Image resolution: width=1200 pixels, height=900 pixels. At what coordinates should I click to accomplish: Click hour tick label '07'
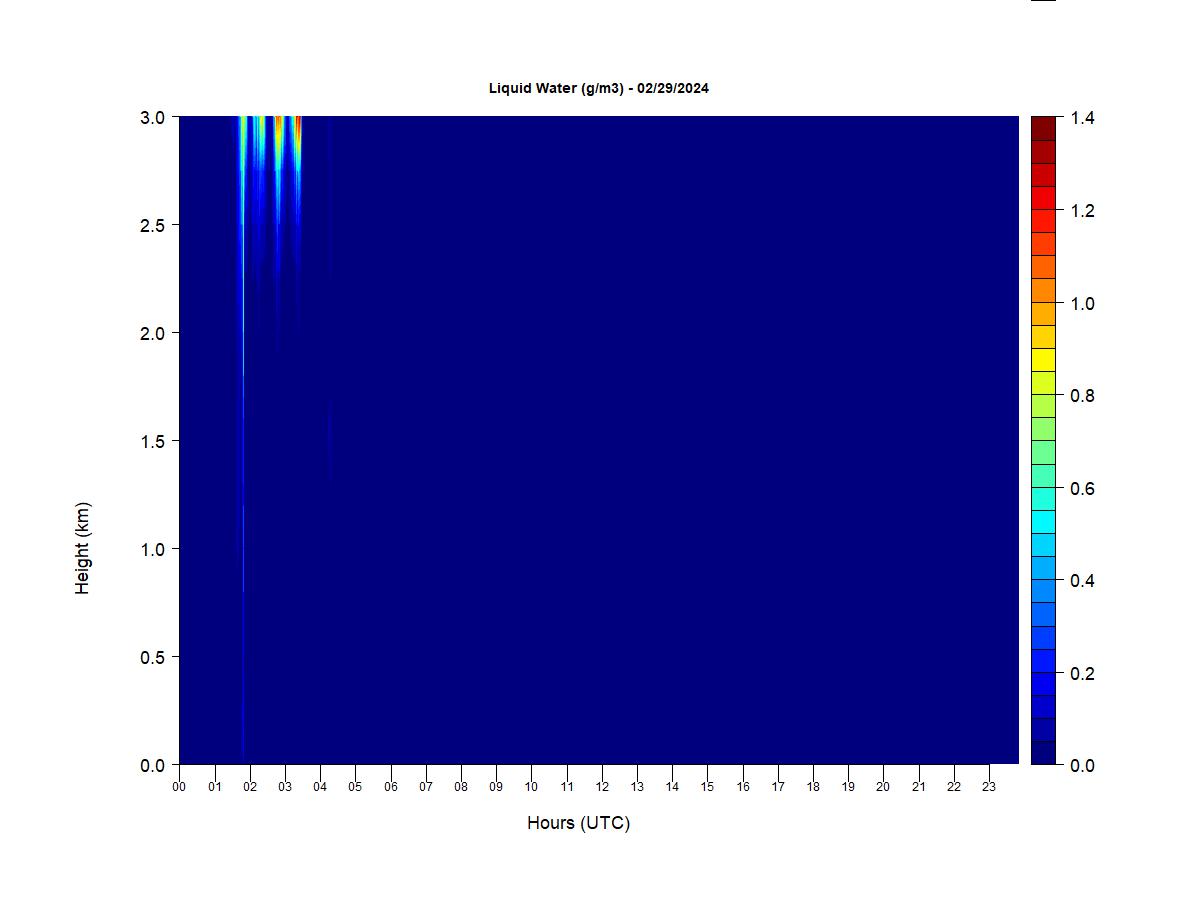[x=426, y=787]
